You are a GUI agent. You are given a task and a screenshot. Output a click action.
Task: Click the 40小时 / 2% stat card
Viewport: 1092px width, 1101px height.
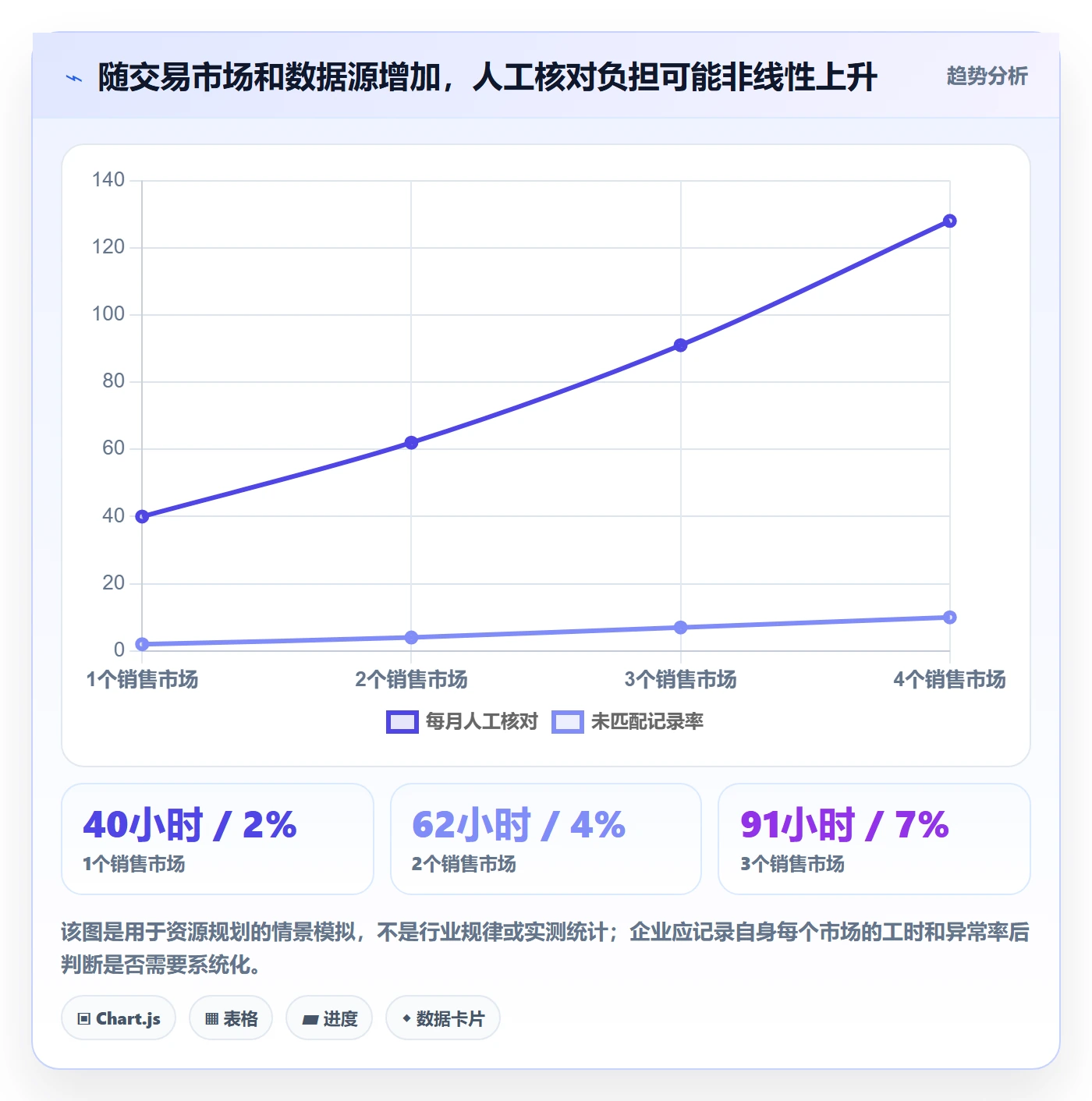click(x=218, y=839)
